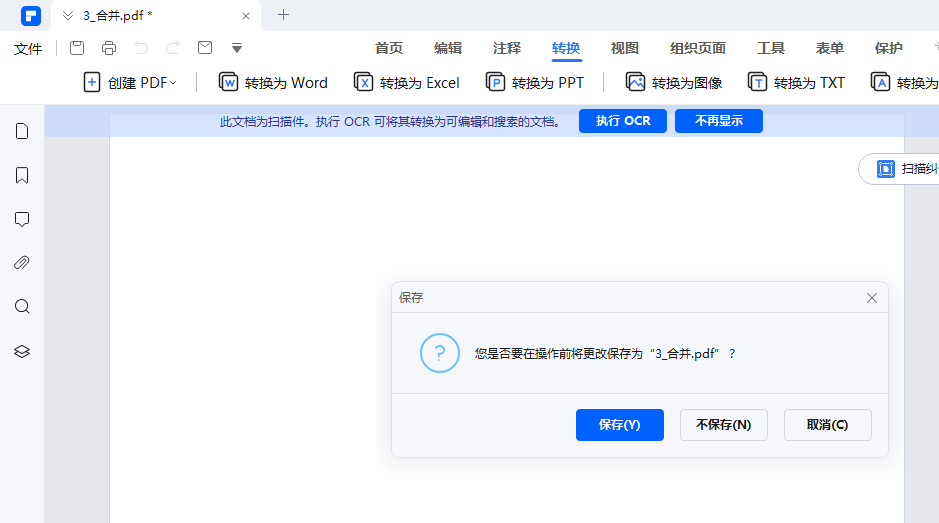939x523 pixels.
Task: Expand the quick access toolbar dropdown arrow
Action: tap(237, 48)
